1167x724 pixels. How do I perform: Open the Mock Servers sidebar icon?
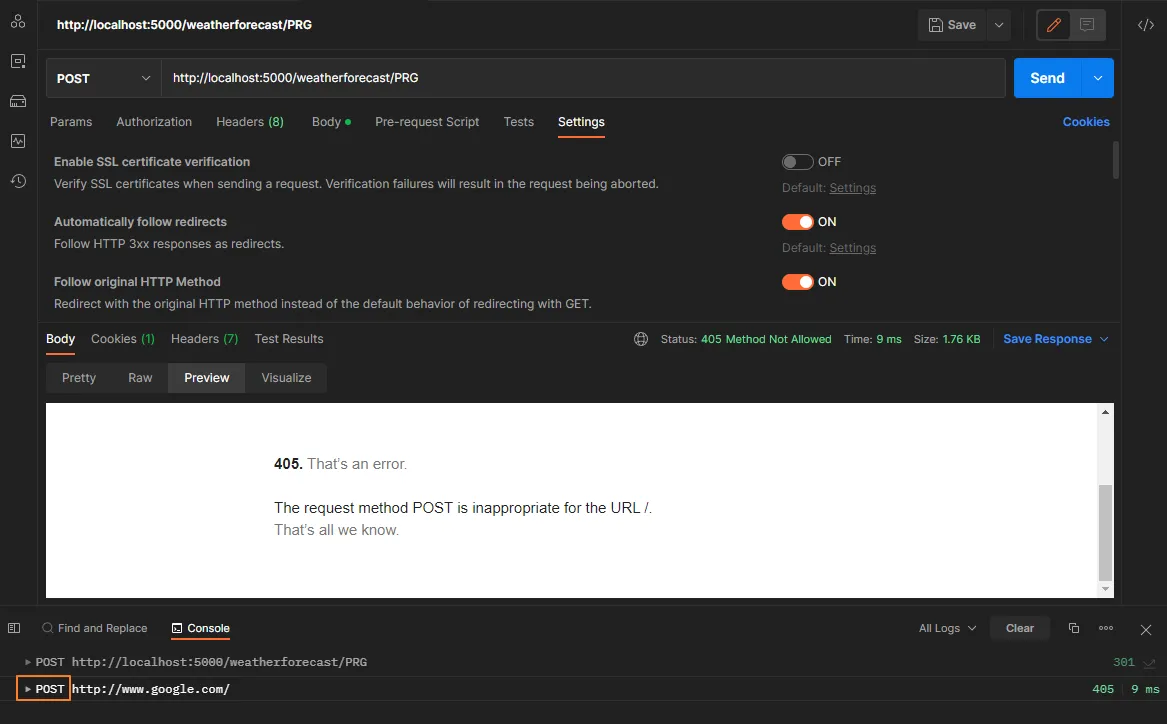(x=18, y=101)
